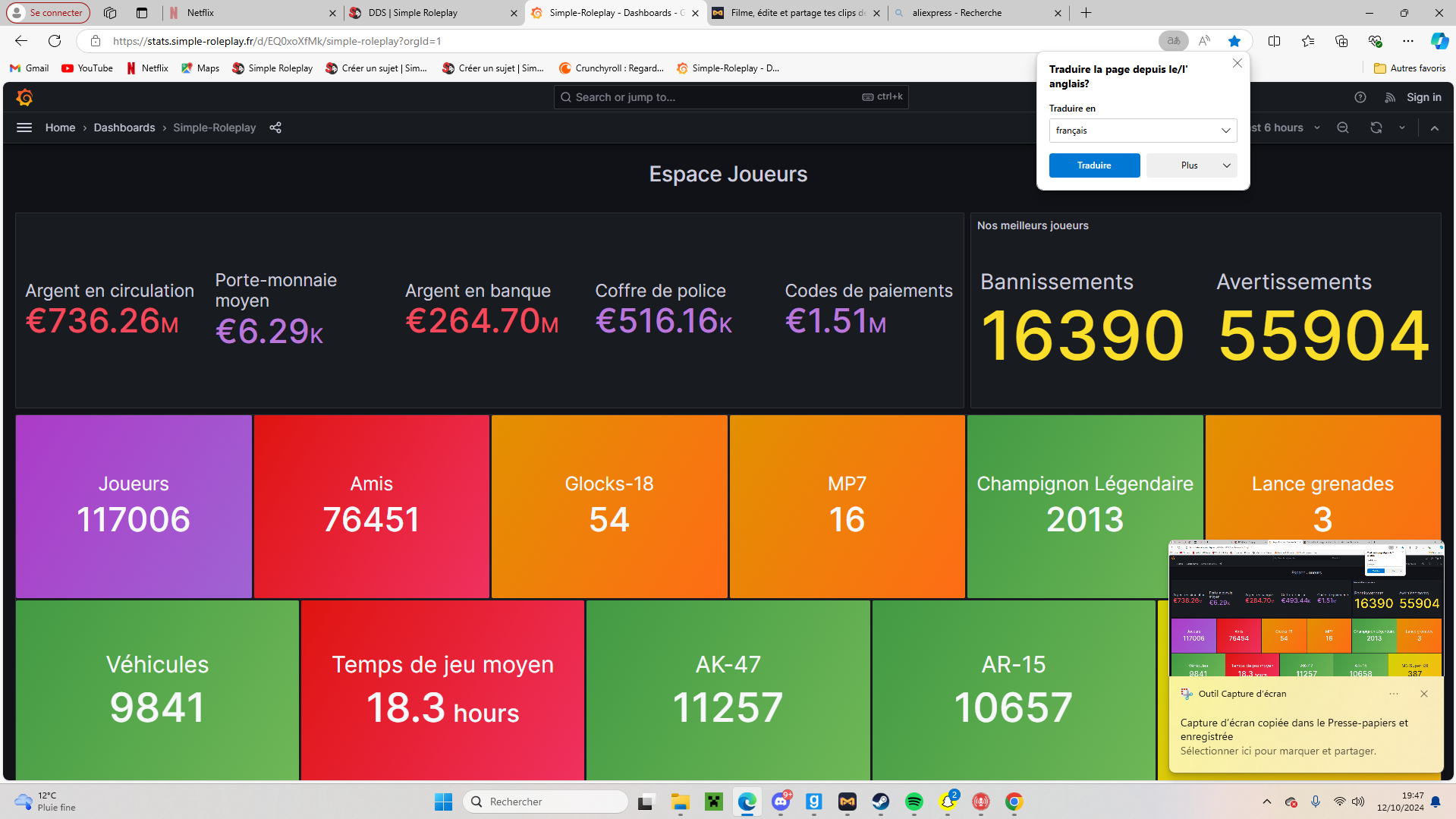The height and width of the screenshot is (819, 1456).
Task: Click the Bannissements 16390 value
Action: (x=1082, y=335)
